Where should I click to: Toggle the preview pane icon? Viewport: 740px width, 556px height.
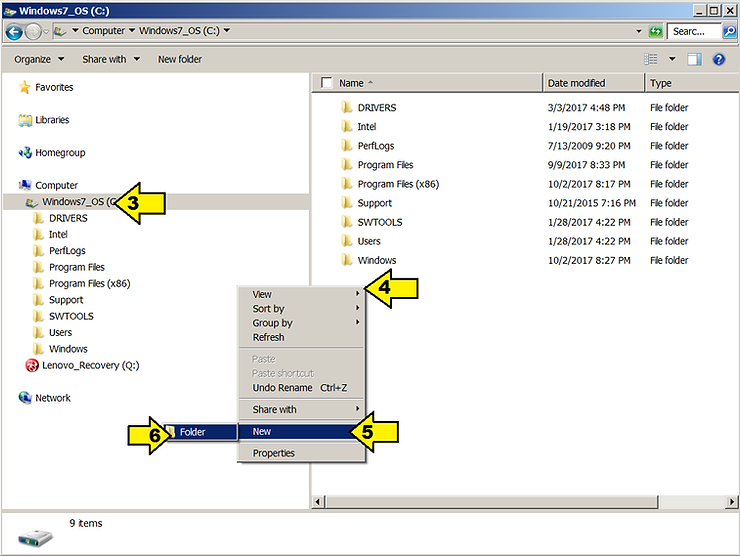(695, 60)
